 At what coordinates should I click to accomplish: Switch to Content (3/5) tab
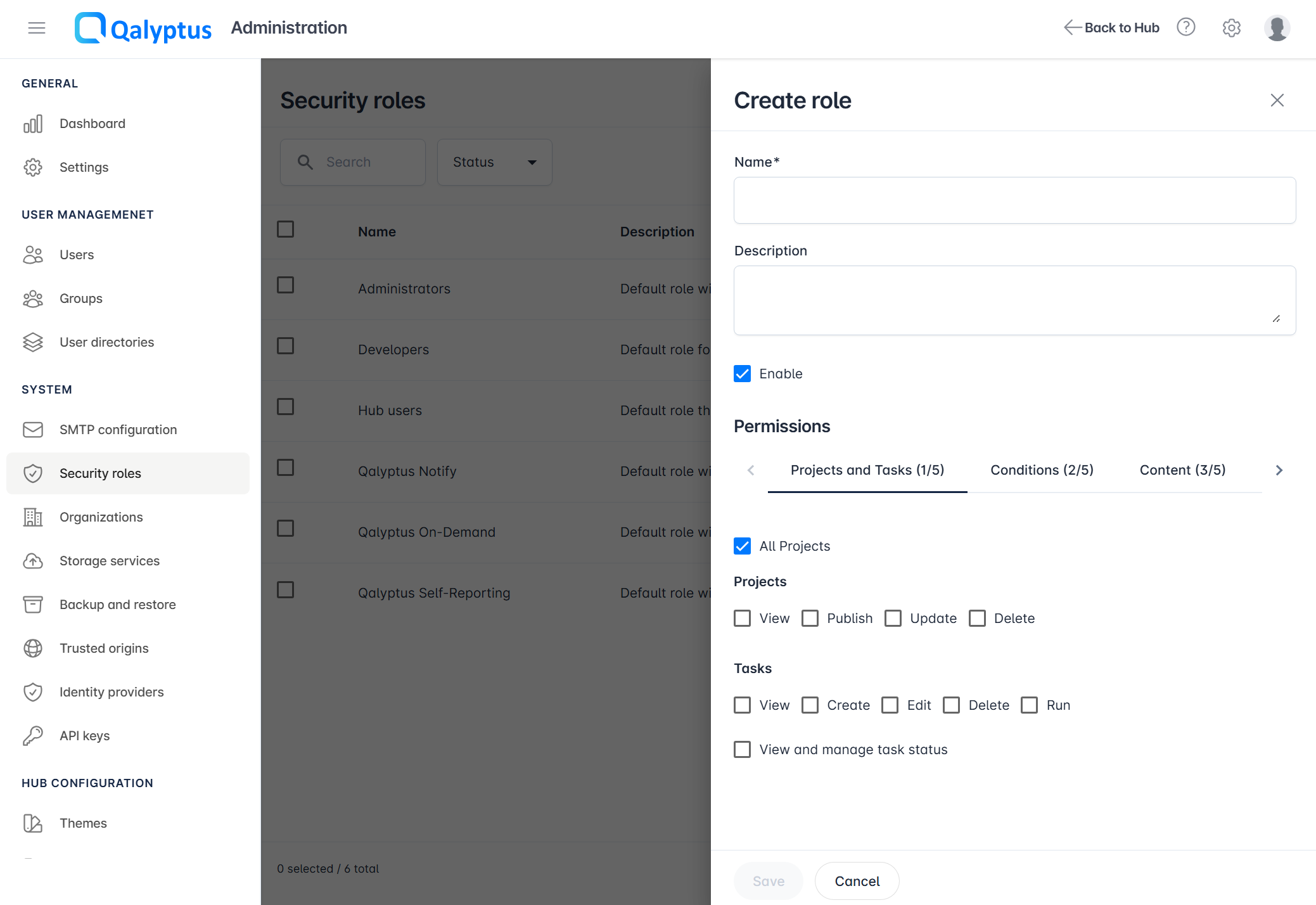click(x=1182, y=470)
